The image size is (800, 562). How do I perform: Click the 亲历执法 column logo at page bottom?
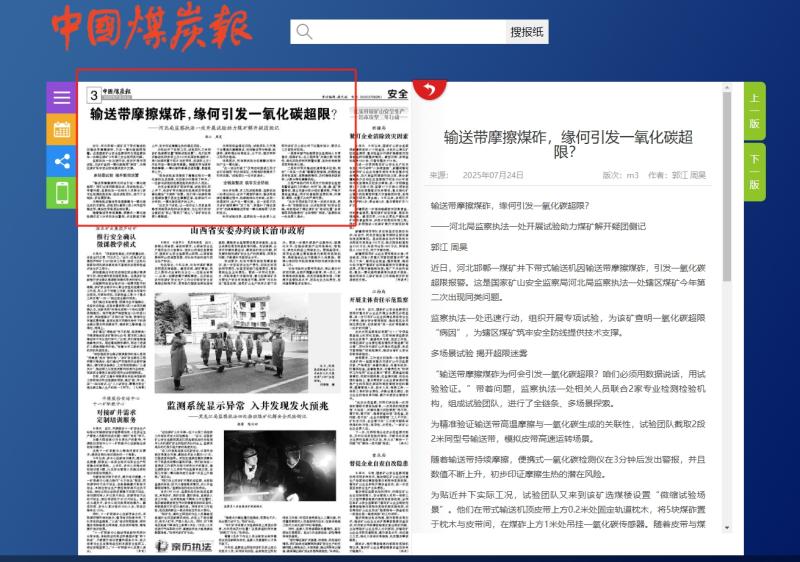coord(184,546)
